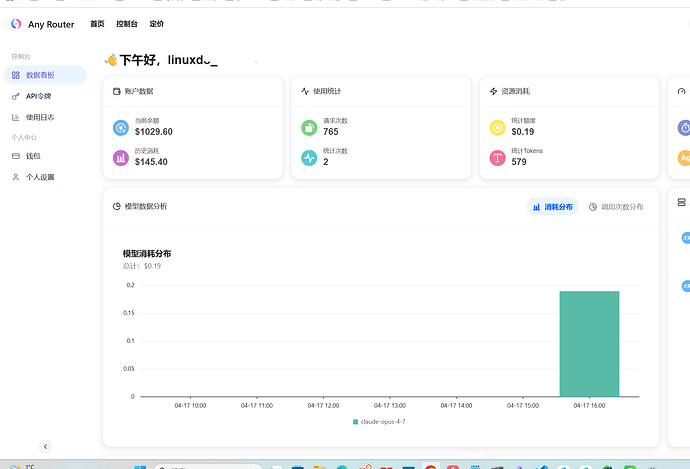This screenshot has width=690, height=469.
Task: Click the server icon in the right panel
Action: click(682, 202)
